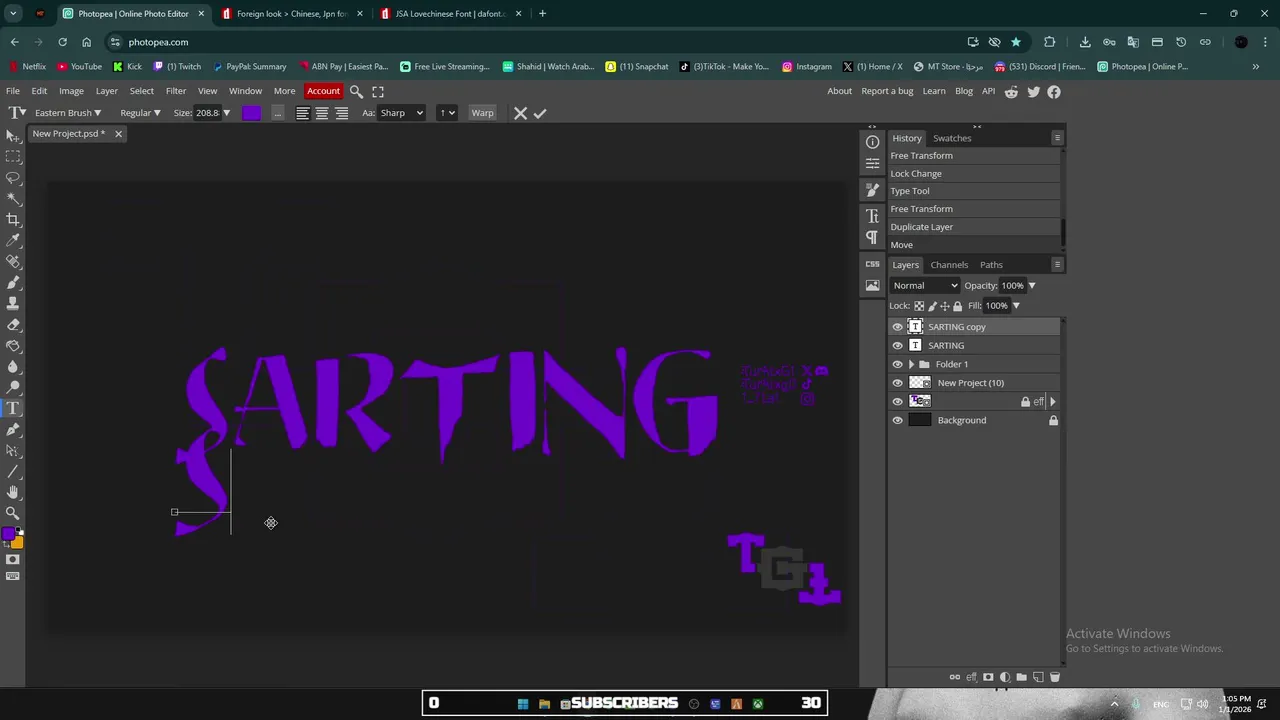Open the CSS panel icon

point(872,264)
